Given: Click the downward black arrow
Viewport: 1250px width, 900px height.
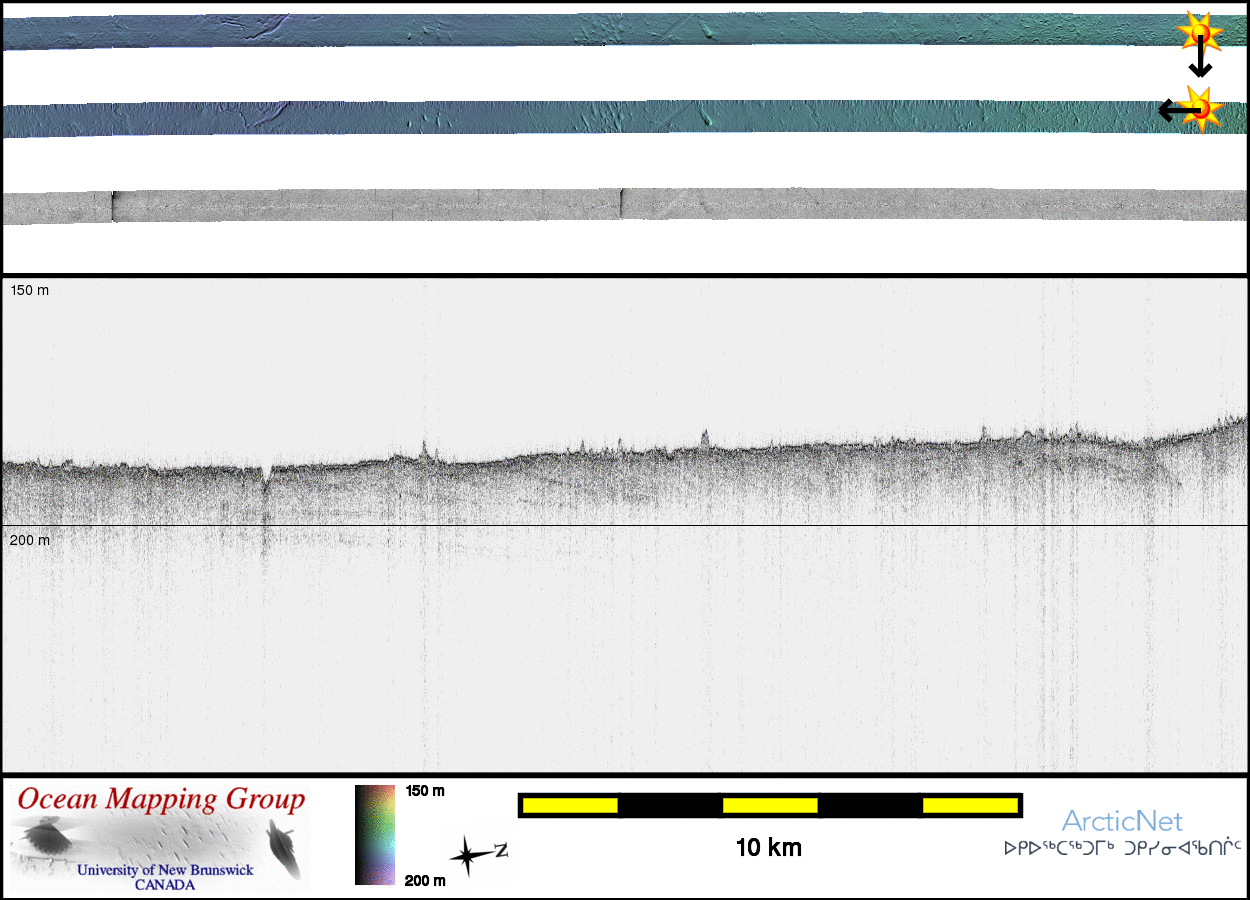Looking at the screenshot, I should point(1200,62).
